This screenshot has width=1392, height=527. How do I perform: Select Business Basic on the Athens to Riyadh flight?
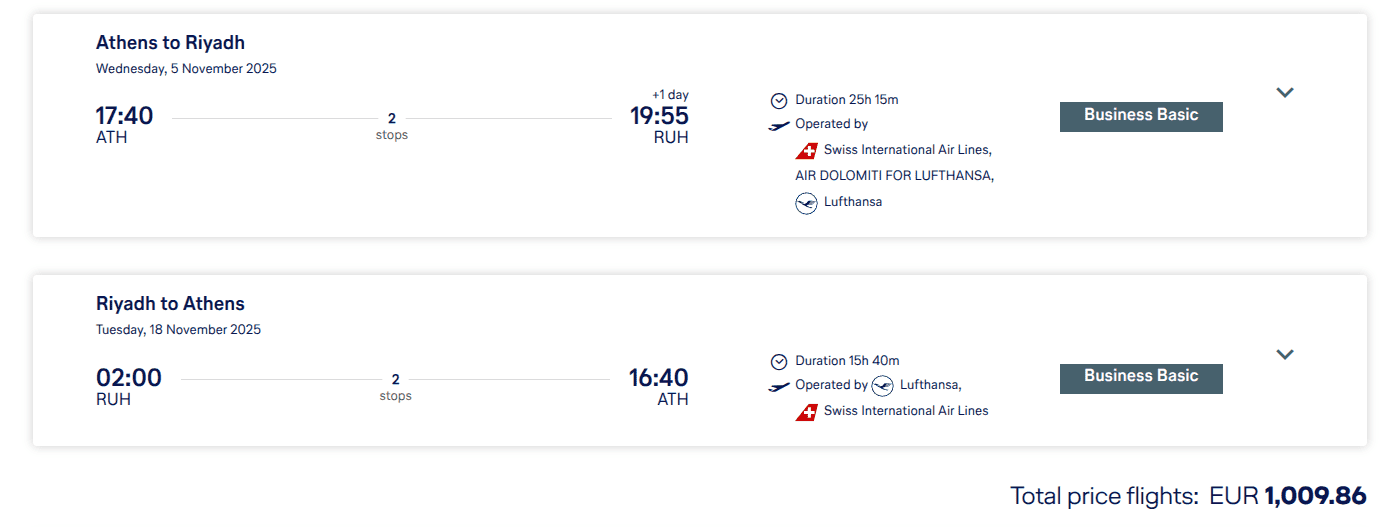tap(1141, 116)
